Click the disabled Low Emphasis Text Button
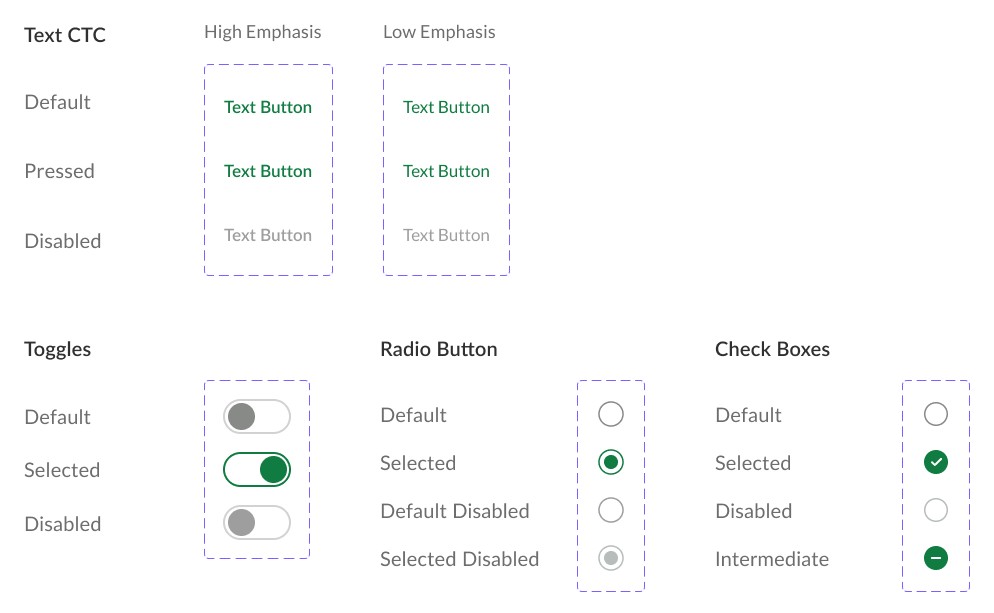This screenshot has height=613, width=994. tap(446, 235)
